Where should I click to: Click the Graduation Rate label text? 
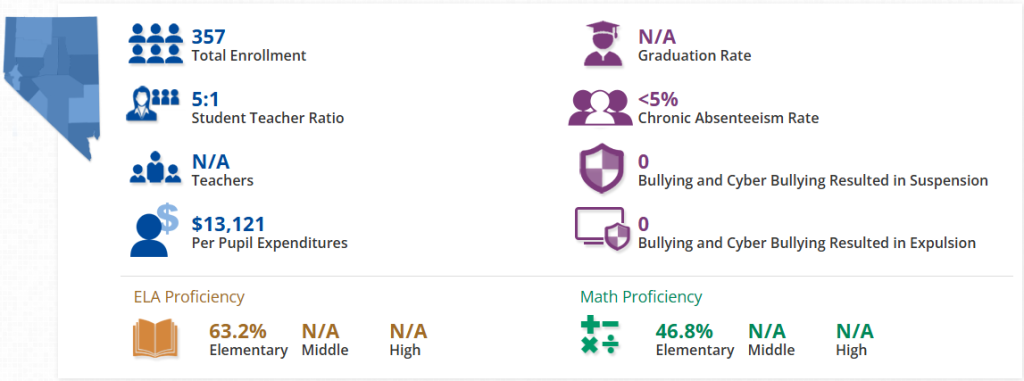point(695,56)
